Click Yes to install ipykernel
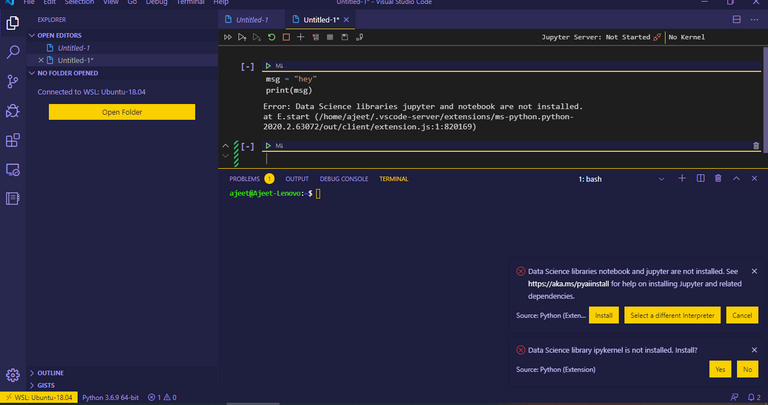This screenshot has width=768, height=405. pyautogui.click(x=719, y=369)
